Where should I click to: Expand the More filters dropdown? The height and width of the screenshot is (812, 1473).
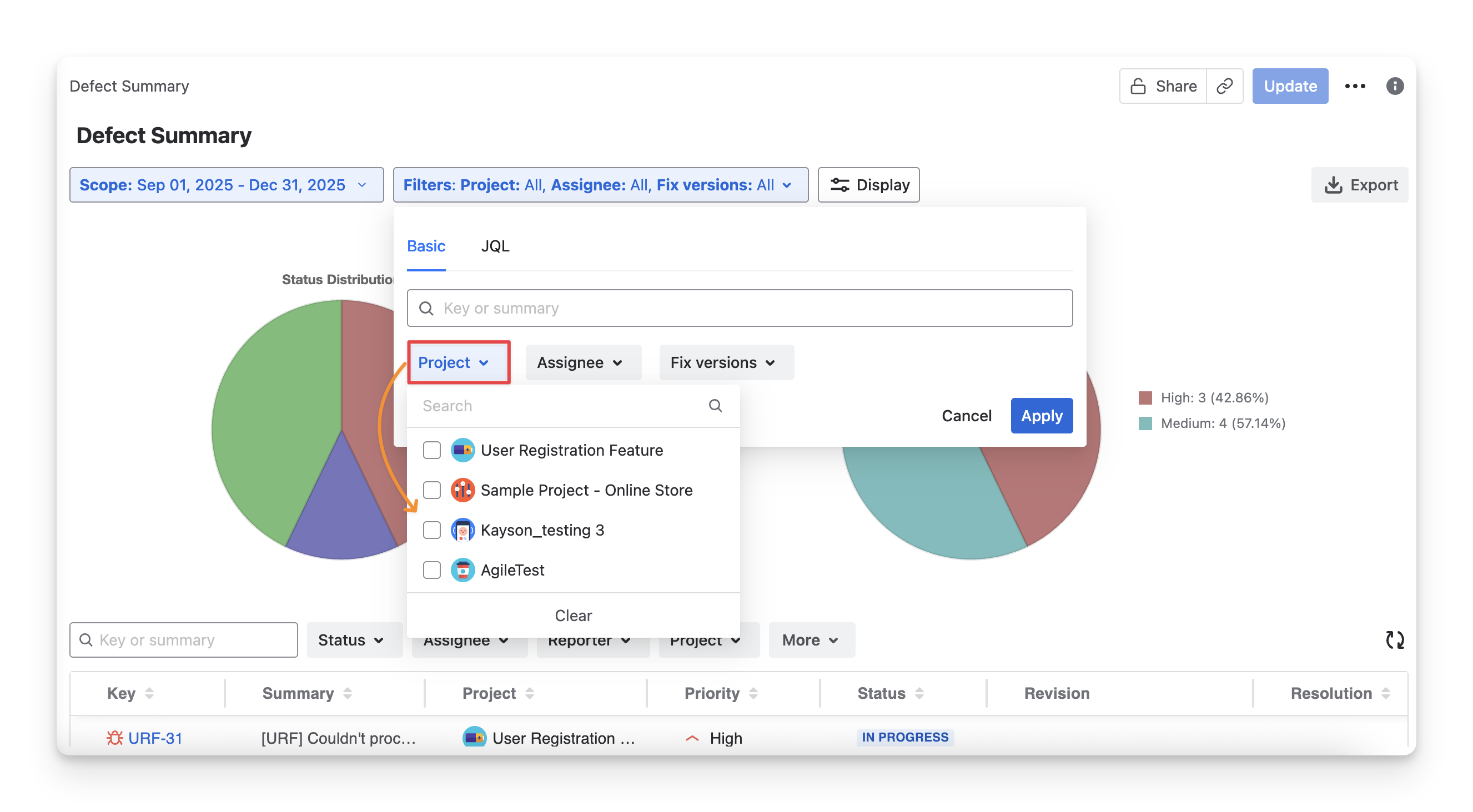[x=811, y=640]
